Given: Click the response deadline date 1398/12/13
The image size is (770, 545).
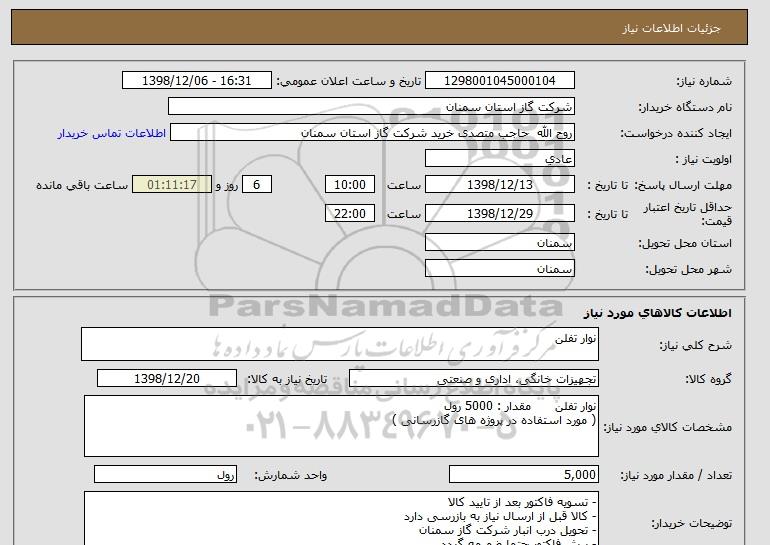Looking at the screenshot, I should point(500,185).
